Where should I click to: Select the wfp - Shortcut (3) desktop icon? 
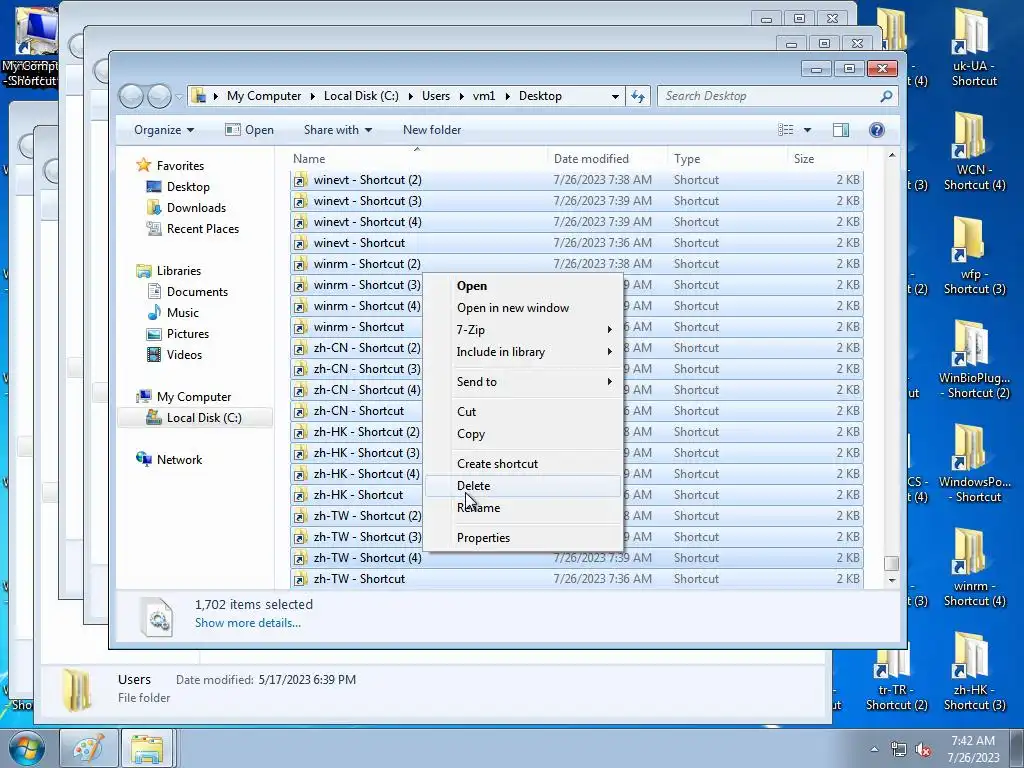(974, 255)
